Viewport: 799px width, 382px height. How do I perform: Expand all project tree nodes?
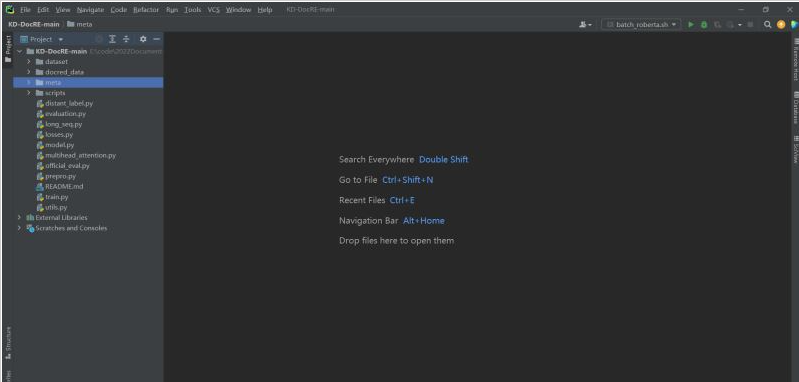[x=112, y=39]
